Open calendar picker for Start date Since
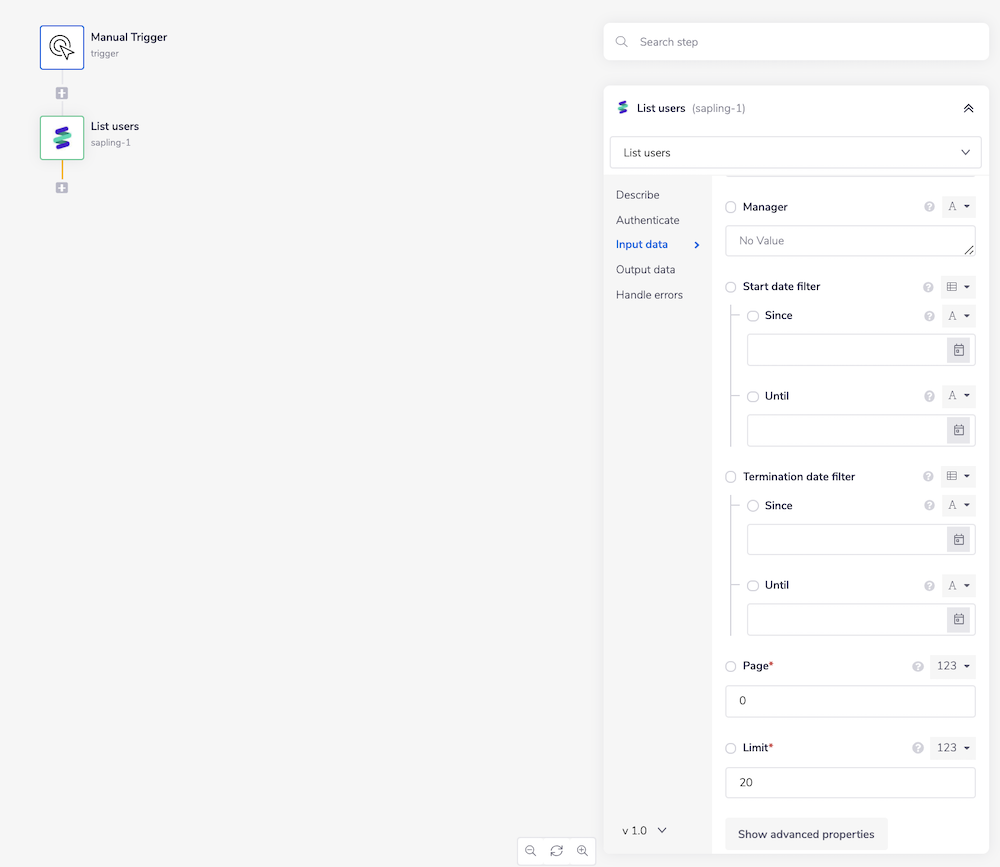The width and height of the screenshot is (1000, 867). (x=958, y=350)
